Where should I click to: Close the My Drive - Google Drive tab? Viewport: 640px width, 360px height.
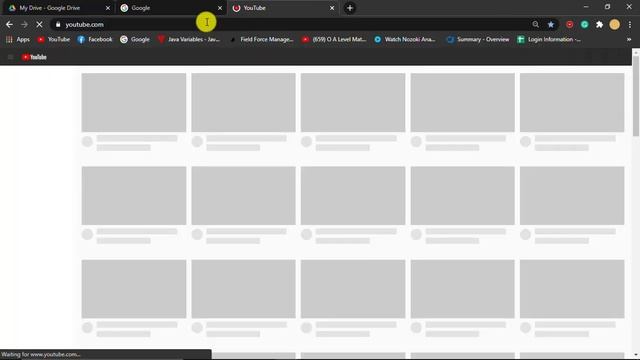tap(108, 8)
